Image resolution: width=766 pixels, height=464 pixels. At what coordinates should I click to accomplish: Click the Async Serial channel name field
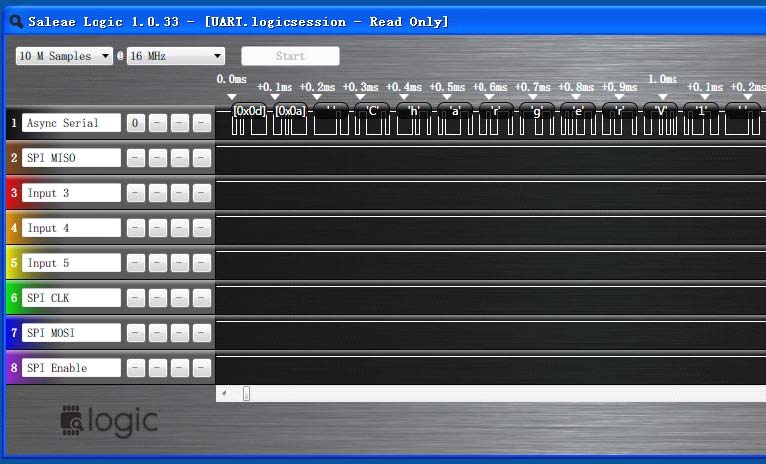pos(71,123)
